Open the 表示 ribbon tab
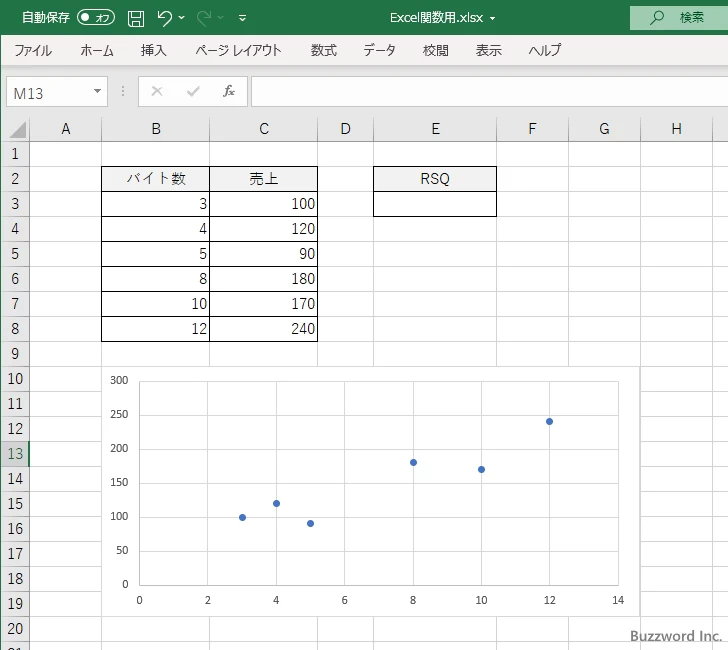The height and width of the screenshot is (650, 728). tap(488, 50)
